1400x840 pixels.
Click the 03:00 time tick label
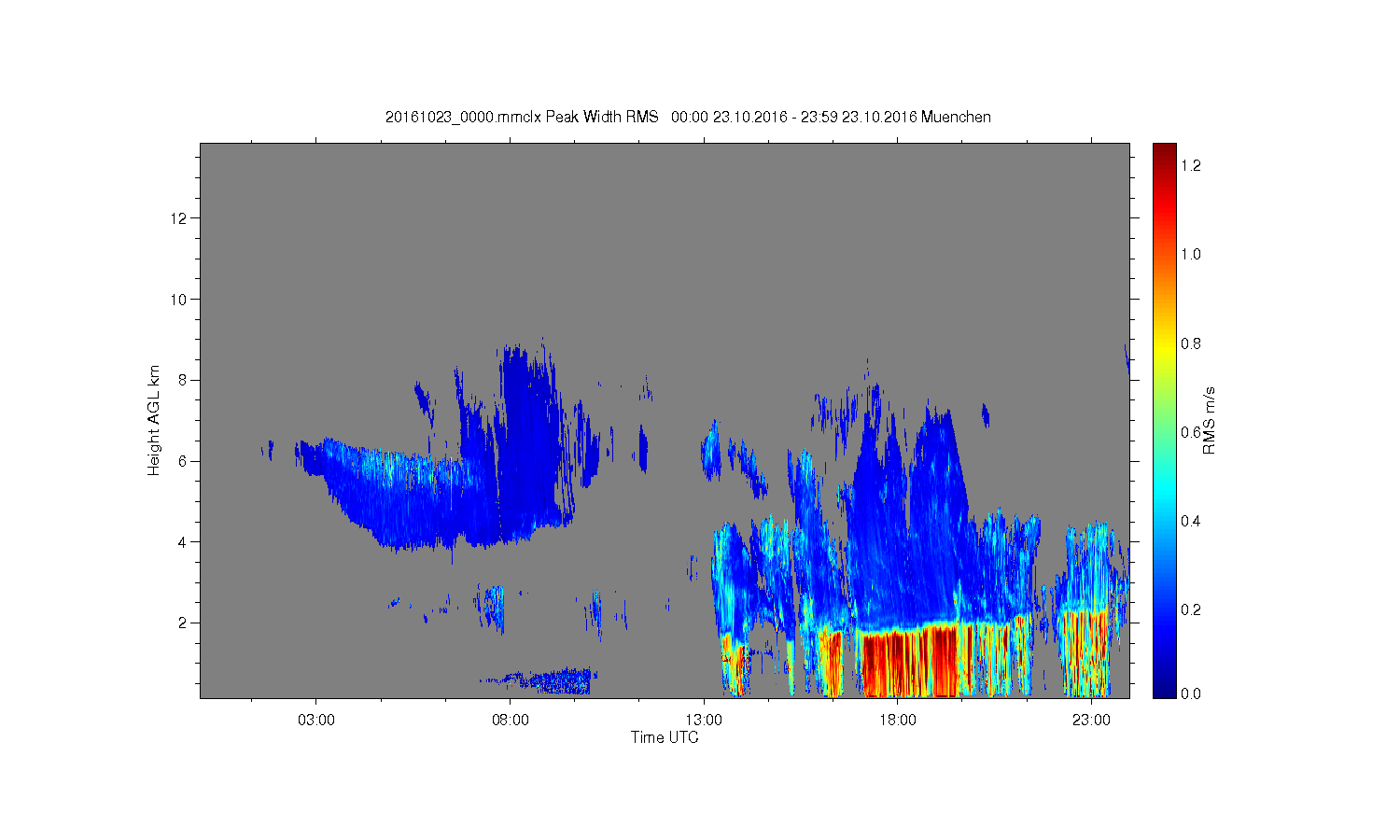click(316, 721)
